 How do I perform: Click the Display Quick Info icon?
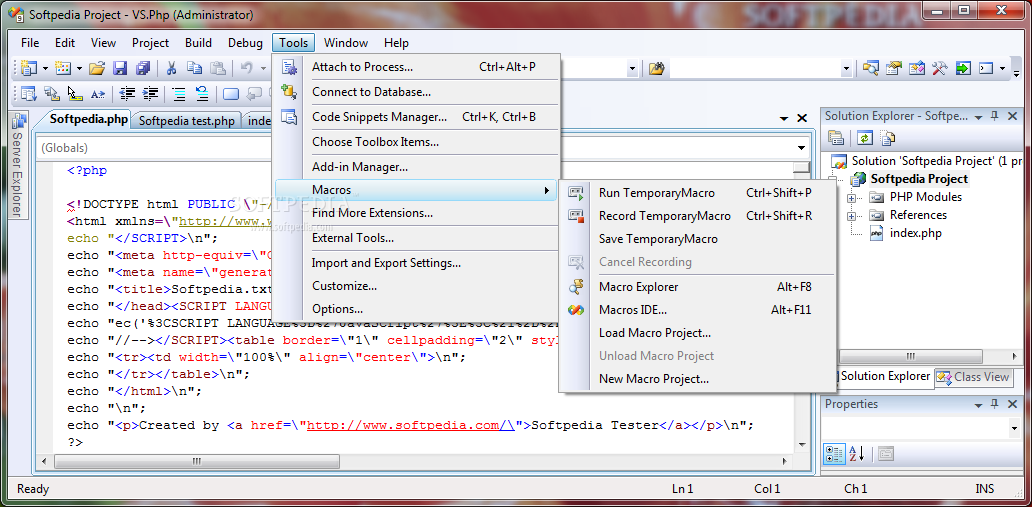[x=74, y=93]
